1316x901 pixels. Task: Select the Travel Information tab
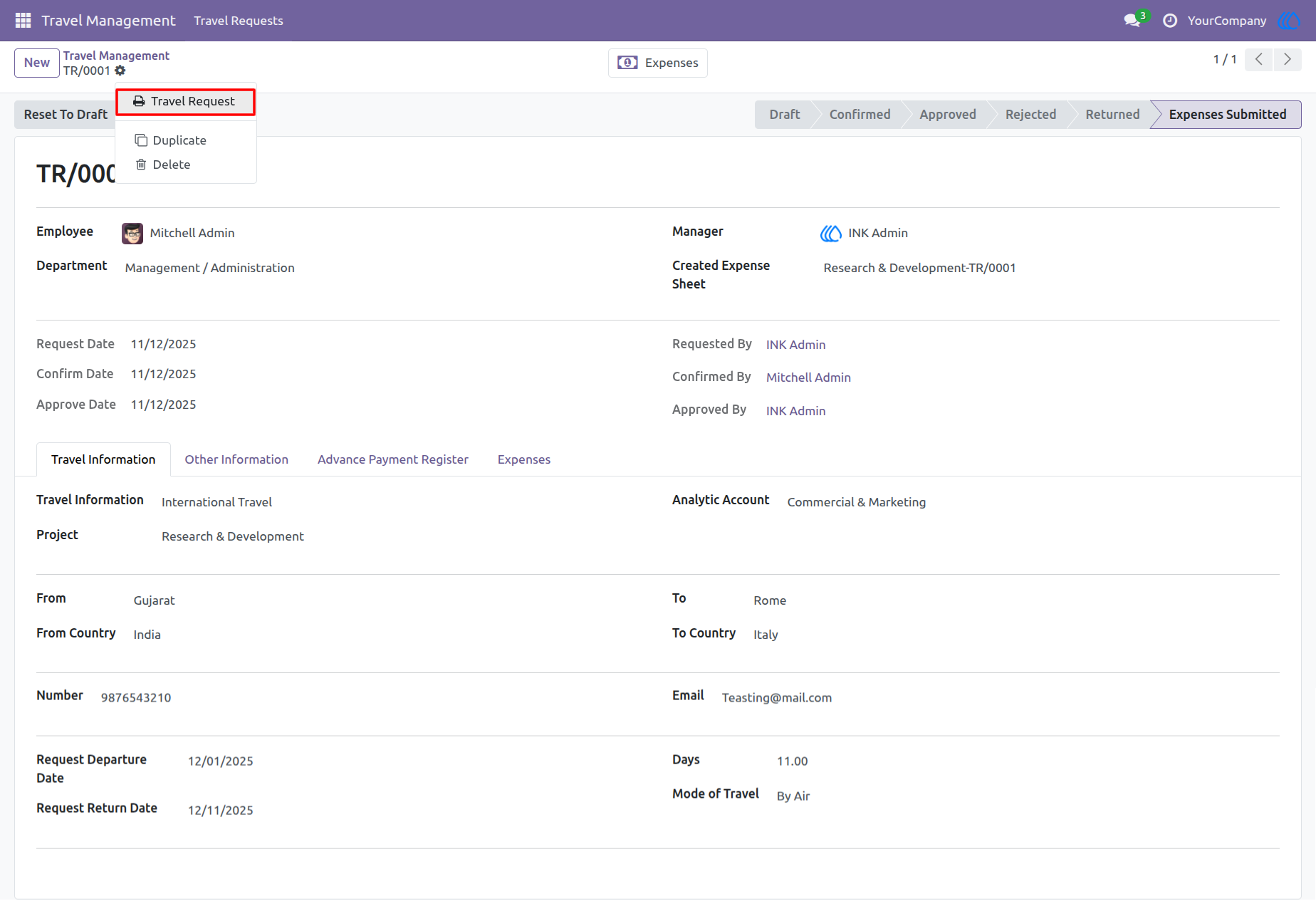(x=103, y=459)
